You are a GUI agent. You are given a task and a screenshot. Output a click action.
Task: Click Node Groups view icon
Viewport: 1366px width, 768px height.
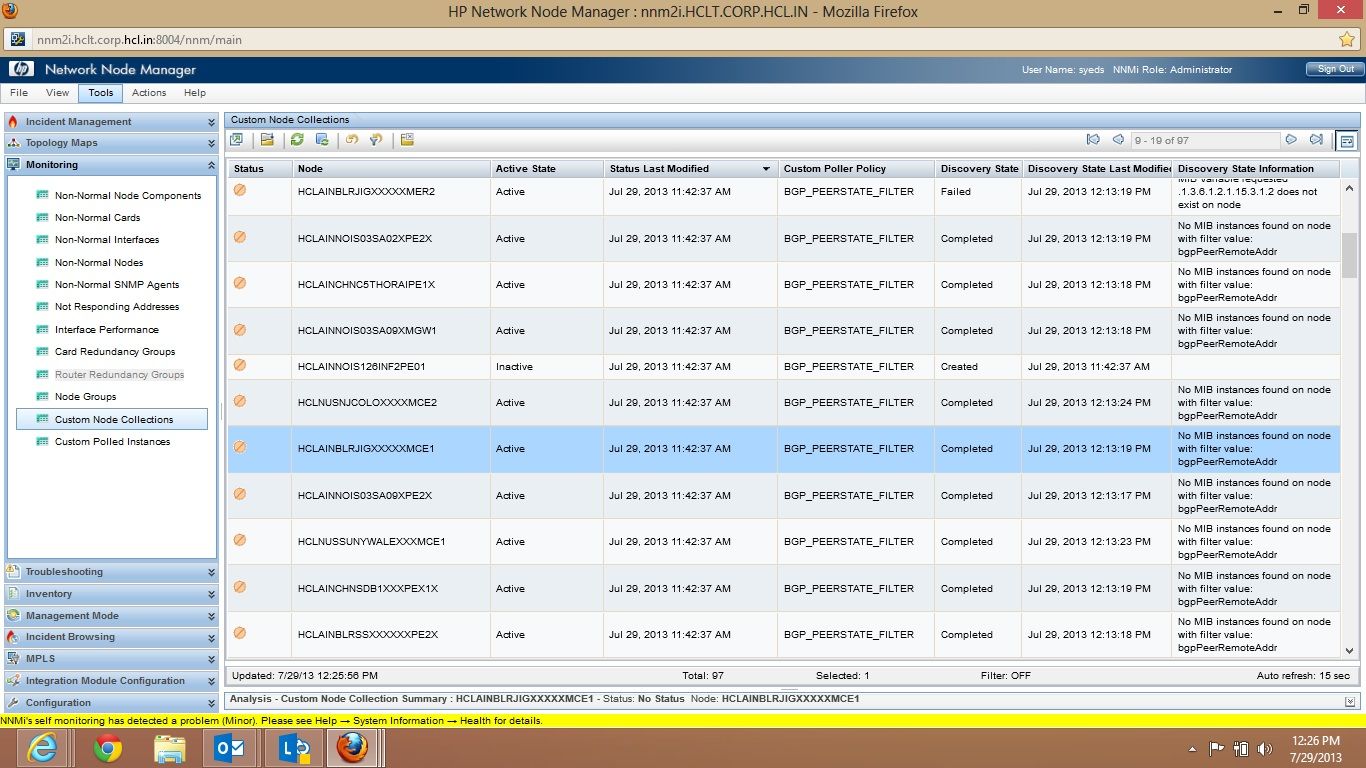point(42,396)
